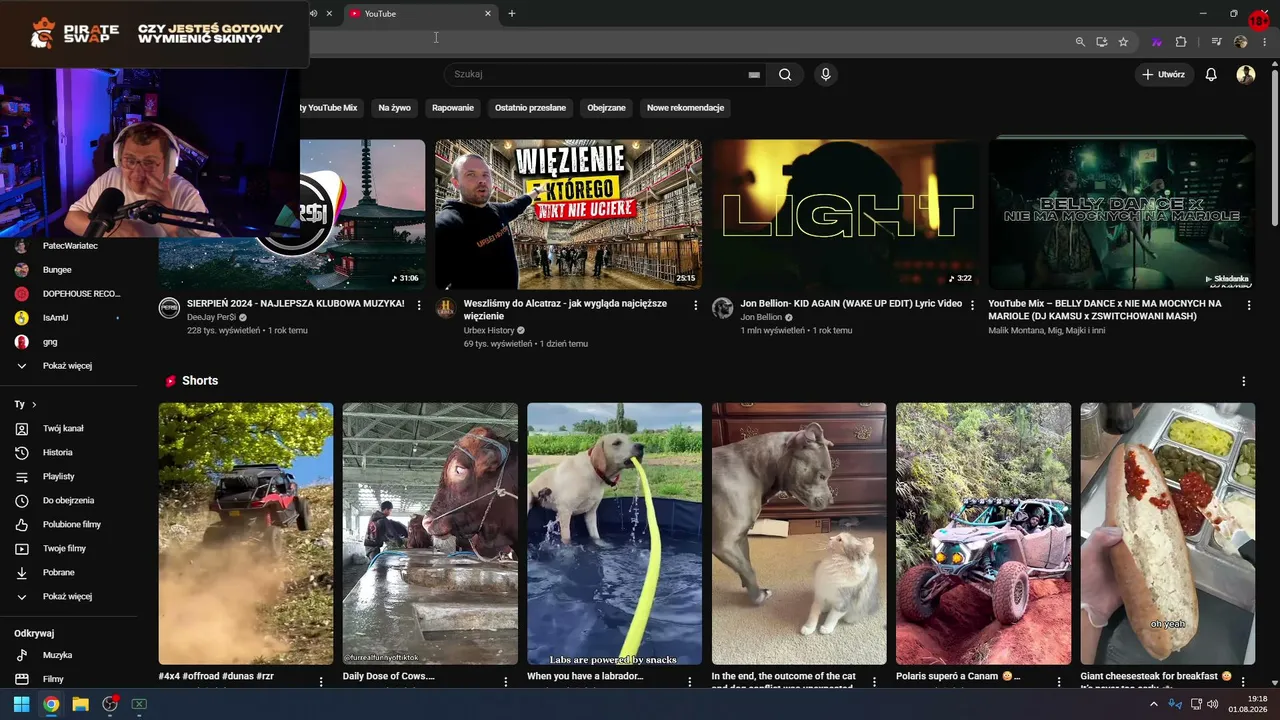The height and width of the screenshot is (720, 1280).
Task: Open the Shorts section options menu
Action: [x=1244, y=381]
